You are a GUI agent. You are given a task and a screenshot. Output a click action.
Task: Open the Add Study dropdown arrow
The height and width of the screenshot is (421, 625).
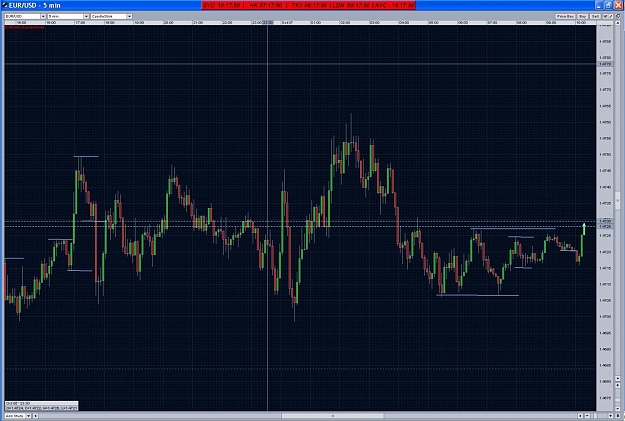pos(29,416)
